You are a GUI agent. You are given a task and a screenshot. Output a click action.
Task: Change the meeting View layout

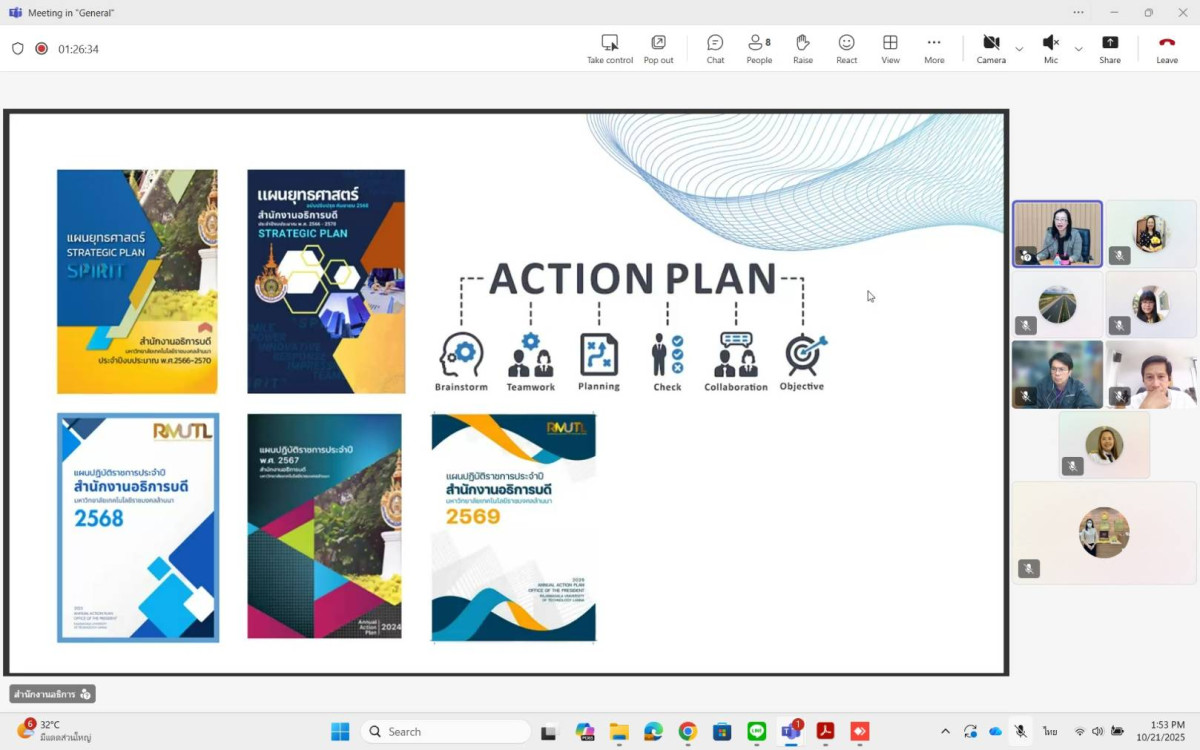(890, 48)
